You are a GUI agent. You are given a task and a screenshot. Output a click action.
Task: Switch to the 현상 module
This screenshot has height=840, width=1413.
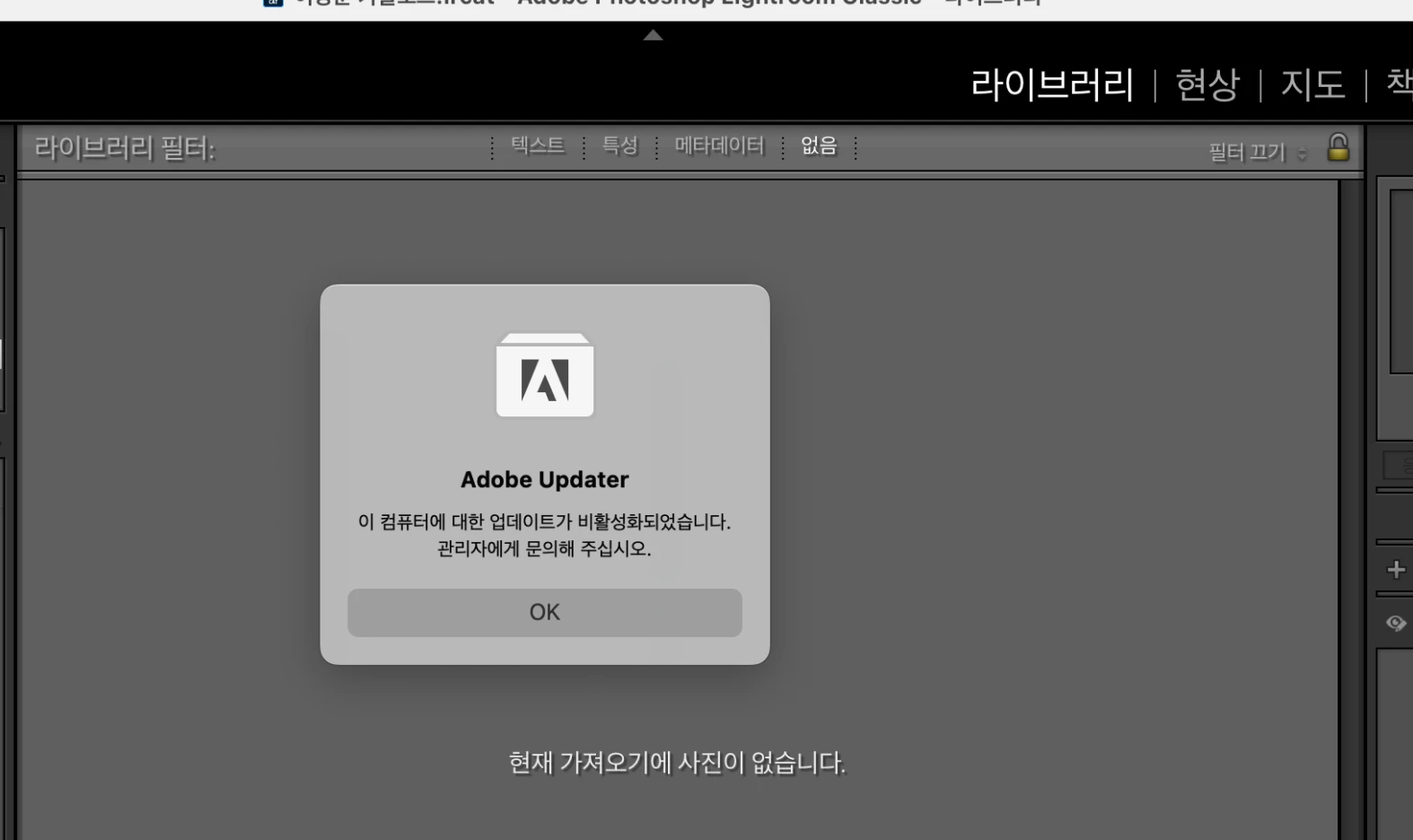point(1207,84)
